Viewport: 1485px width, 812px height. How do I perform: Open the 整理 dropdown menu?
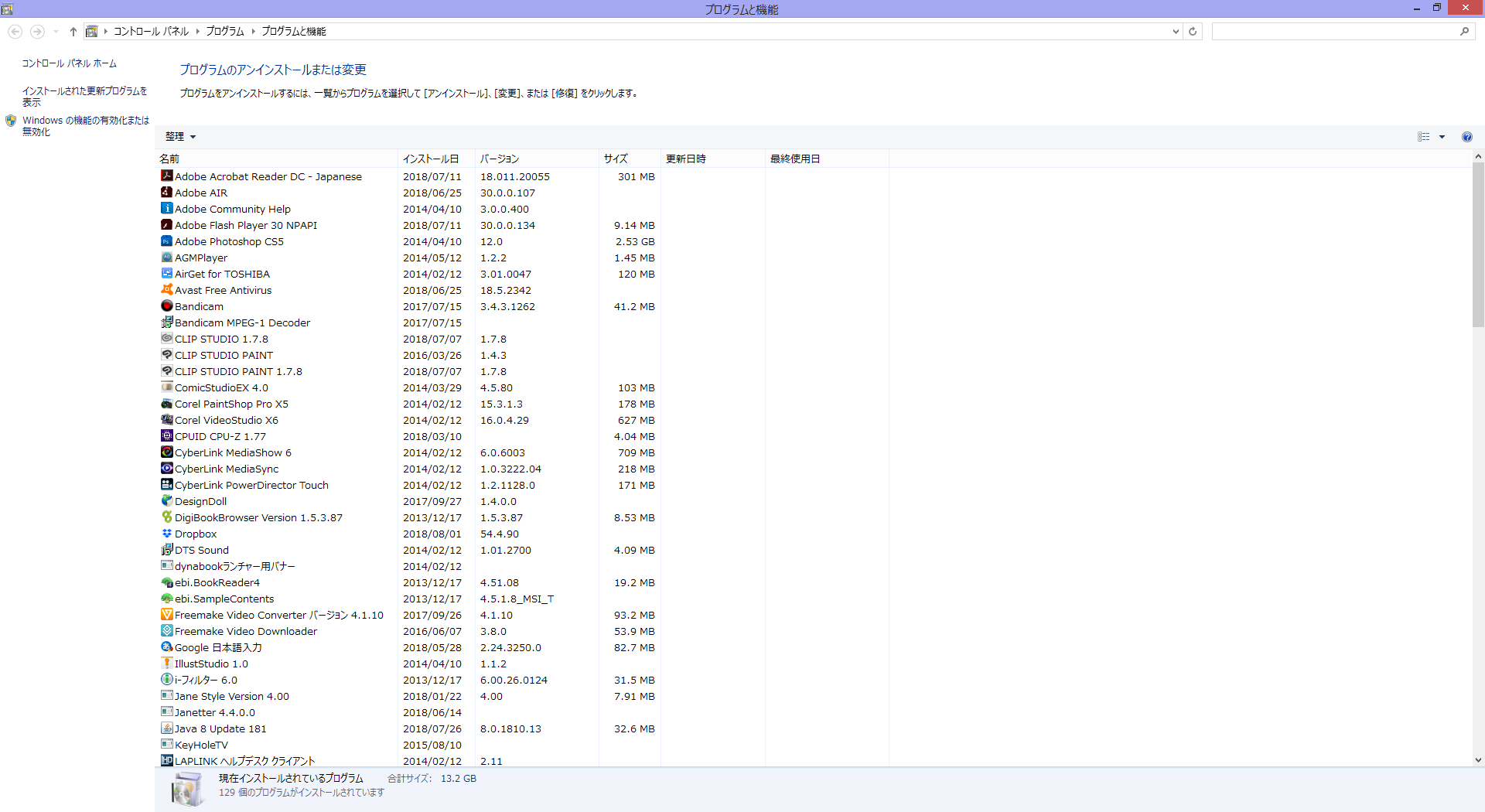[180, 137]
